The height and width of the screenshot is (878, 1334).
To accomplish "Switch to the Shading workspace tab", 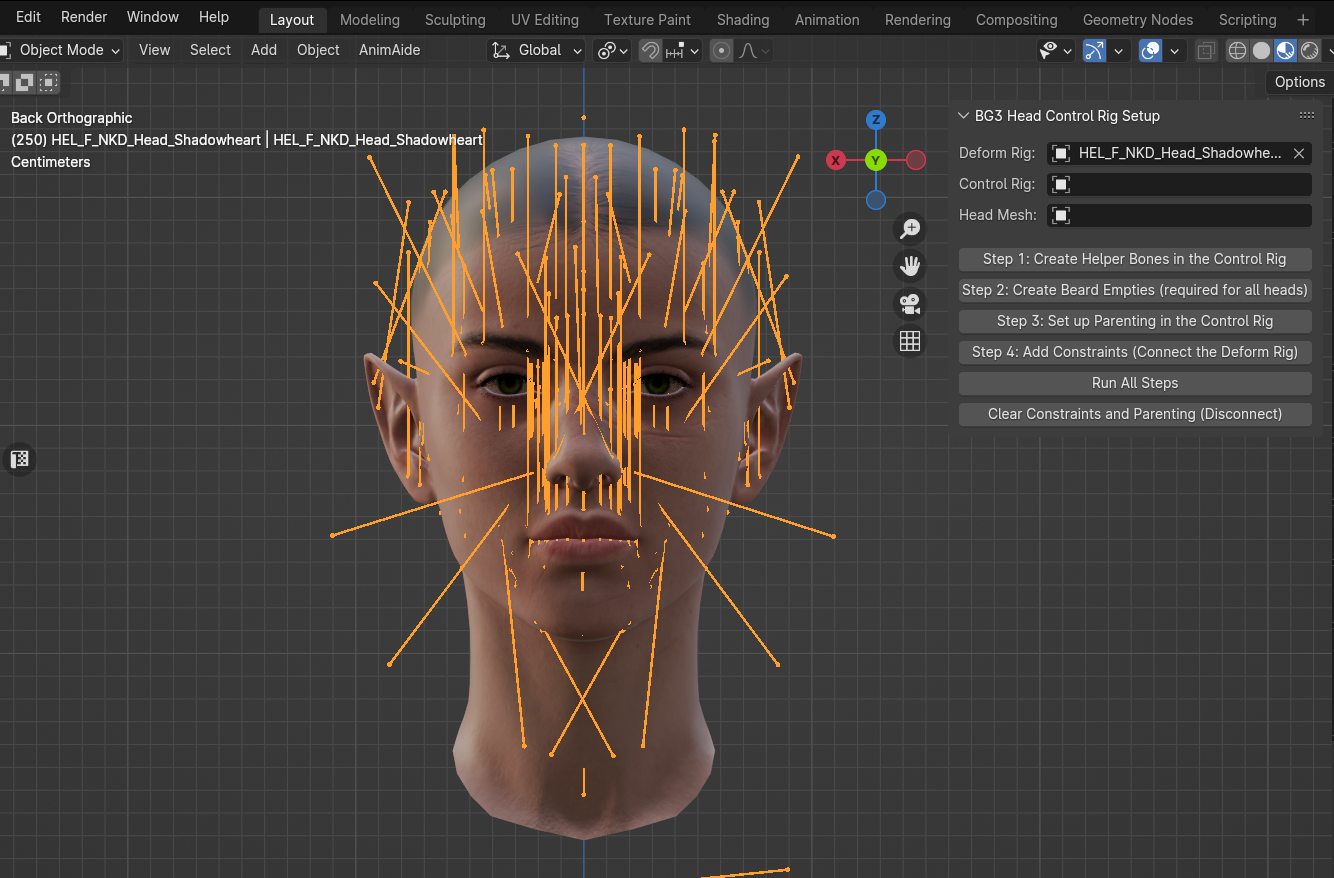I will click(743, 20).
